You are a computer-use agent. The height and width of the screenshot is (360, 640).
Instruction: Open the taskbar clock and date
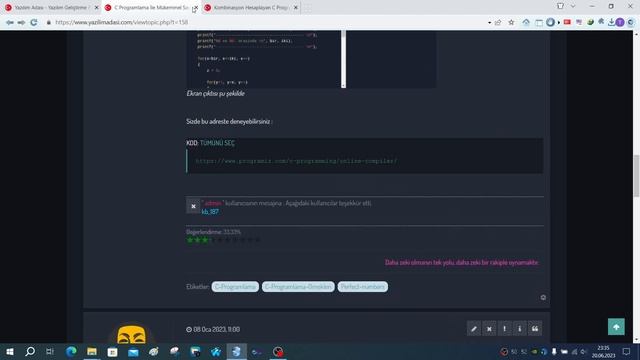(x=603, y=351)
